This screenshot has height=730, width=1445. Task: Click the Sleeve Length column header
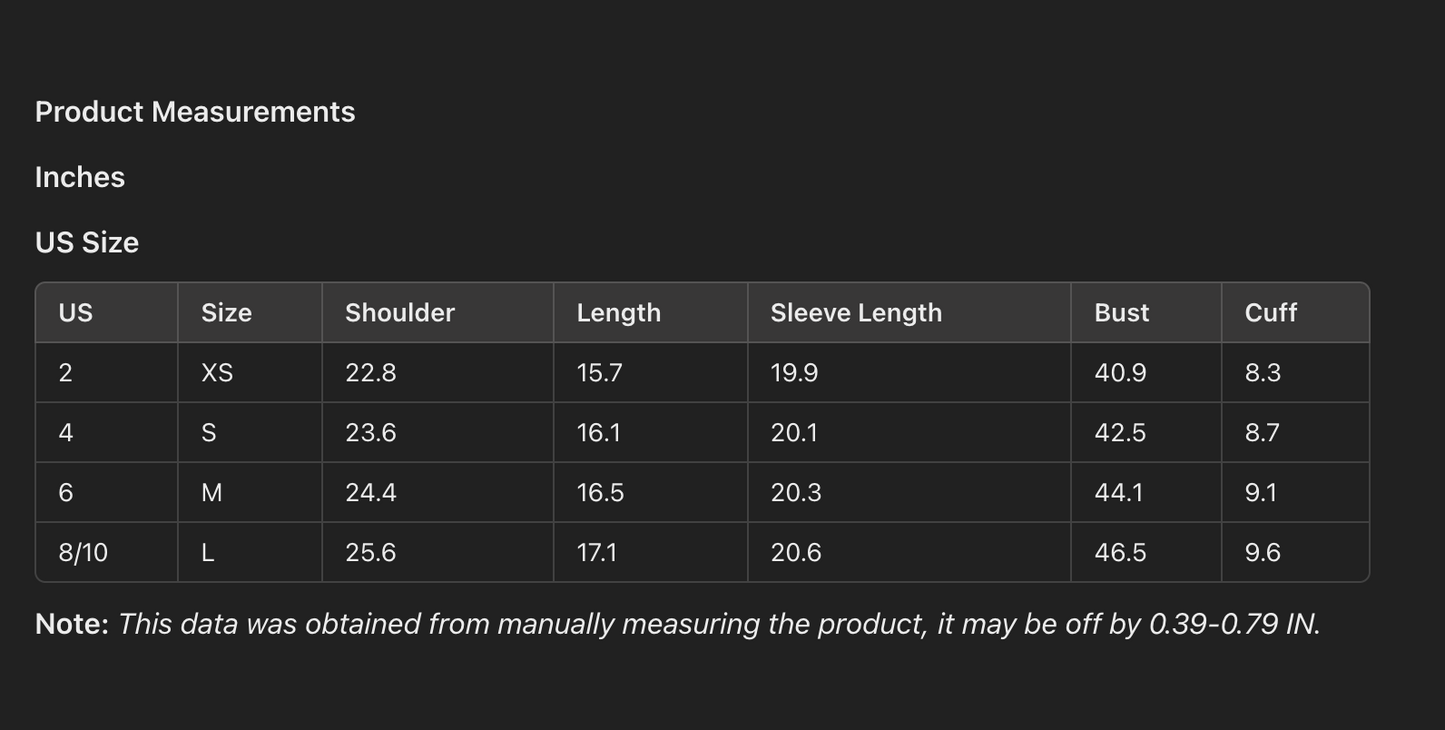856,313
